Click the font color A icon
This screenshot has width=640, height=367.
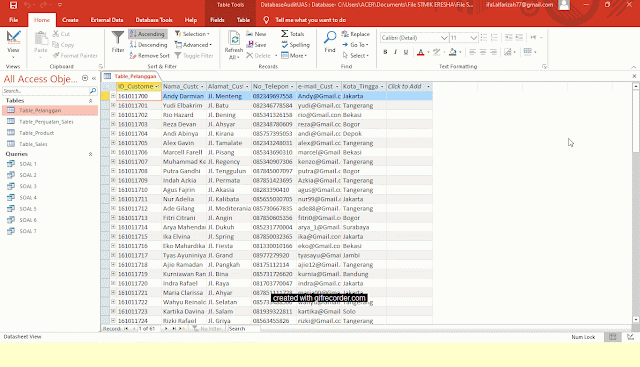click(420, 52)
